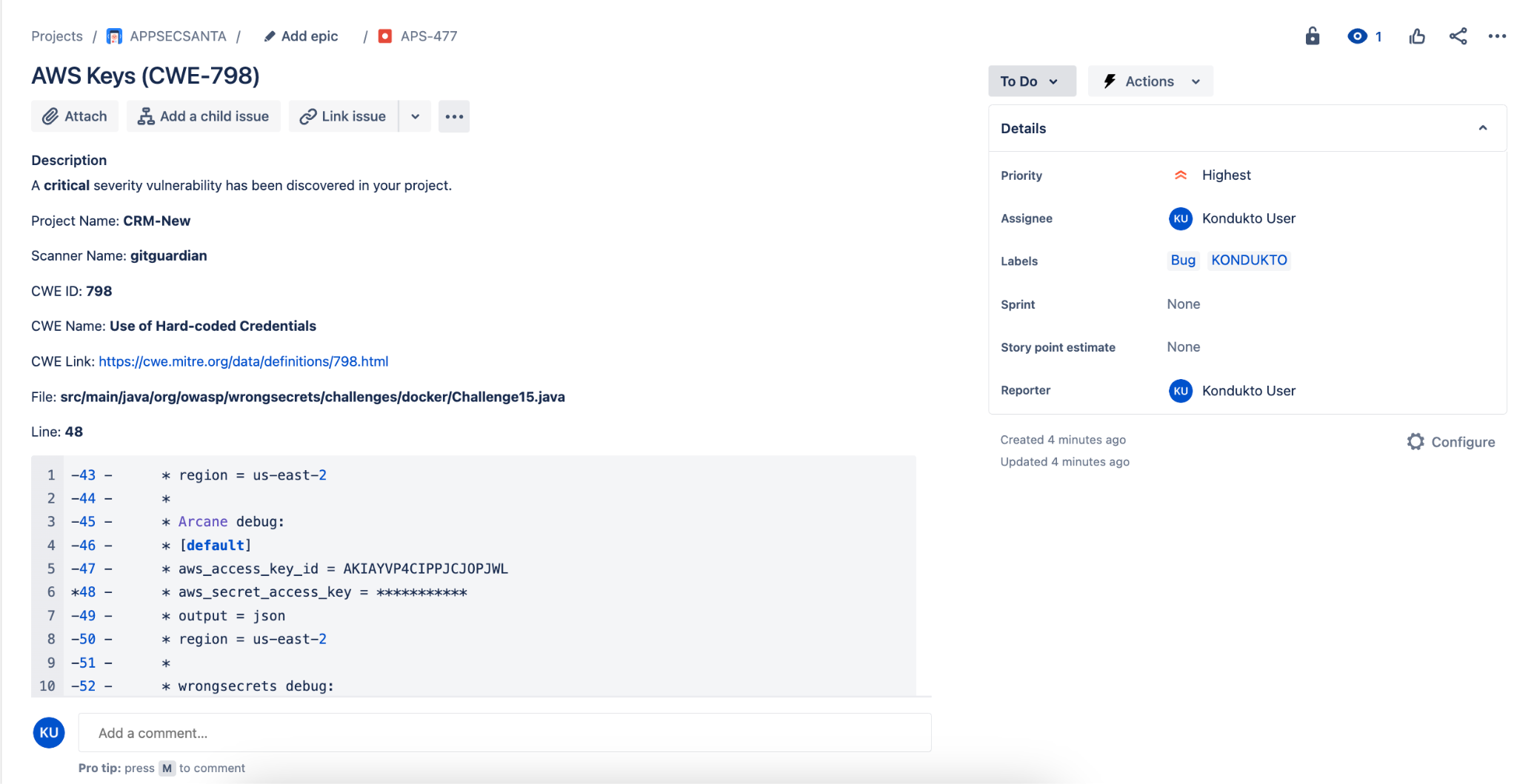Click the Add a comment field
The width and height of the screenshot is (1517, 784).
tap(504, 732)
